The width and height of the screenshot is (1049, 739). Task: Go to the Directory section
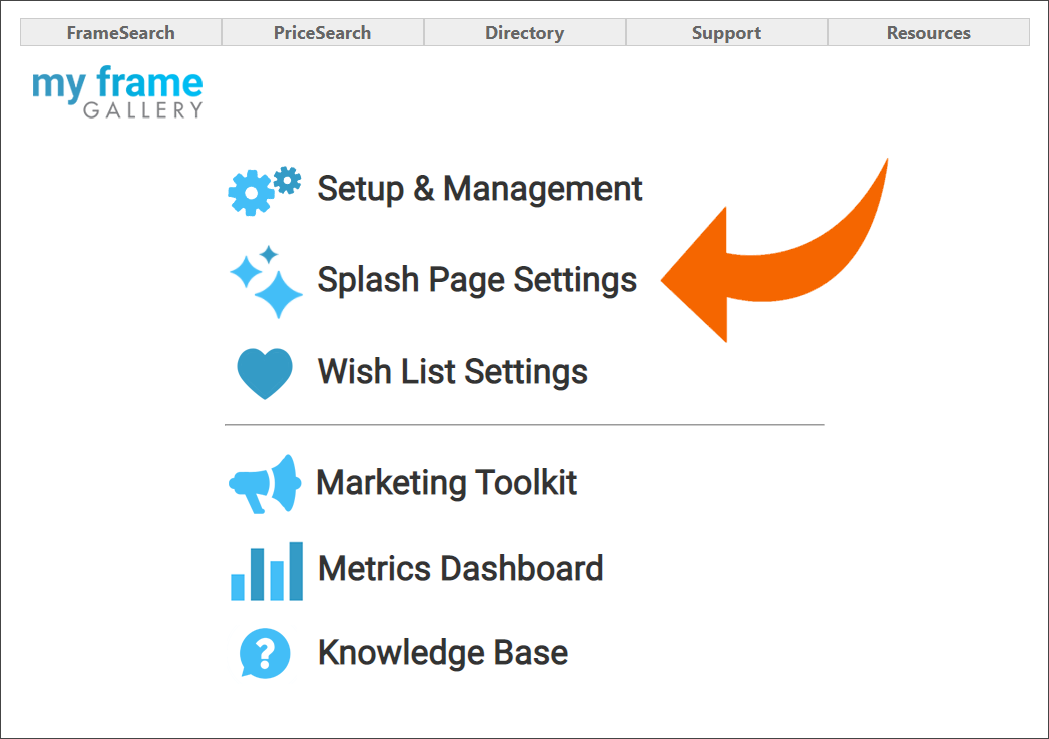click(524, 32)
